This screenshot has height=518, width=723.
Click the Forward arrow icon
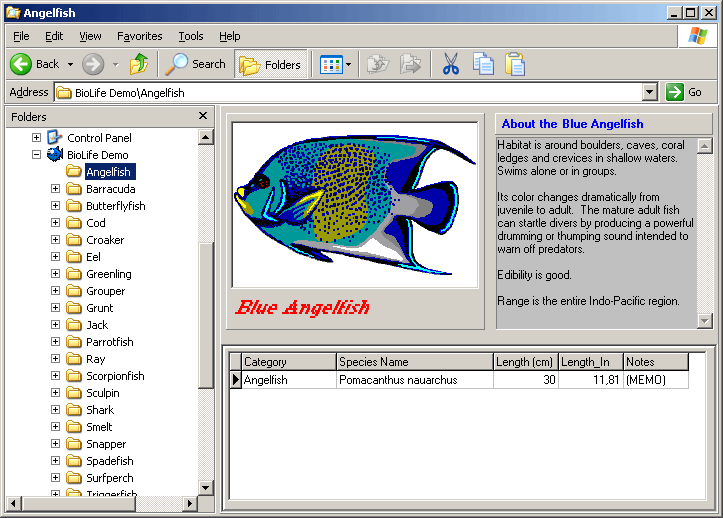pyautogui.click(x=93, y=64)
